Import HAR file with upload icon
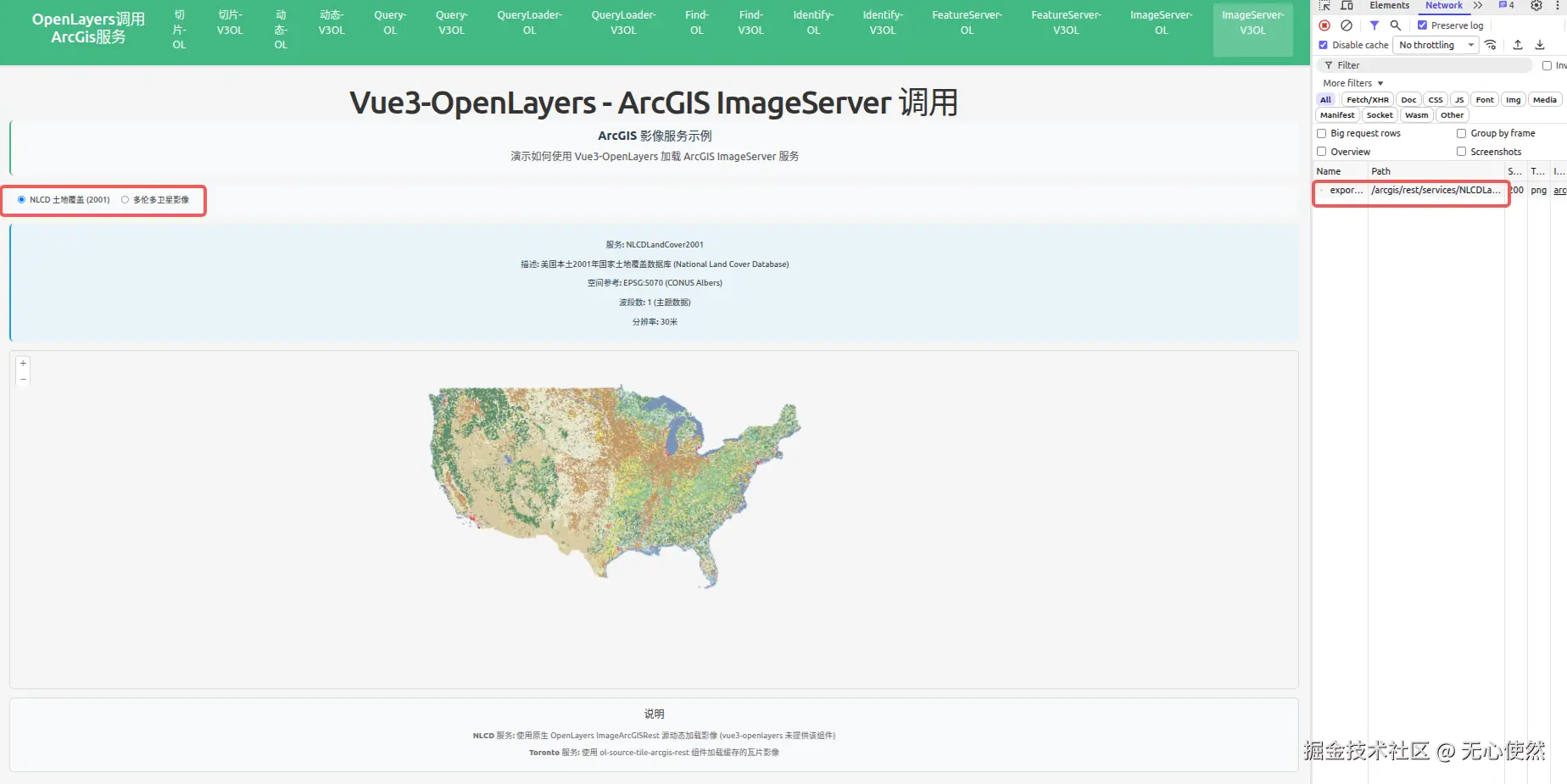Viewport: 1567px width, 784px height. tap(1518, 45)
